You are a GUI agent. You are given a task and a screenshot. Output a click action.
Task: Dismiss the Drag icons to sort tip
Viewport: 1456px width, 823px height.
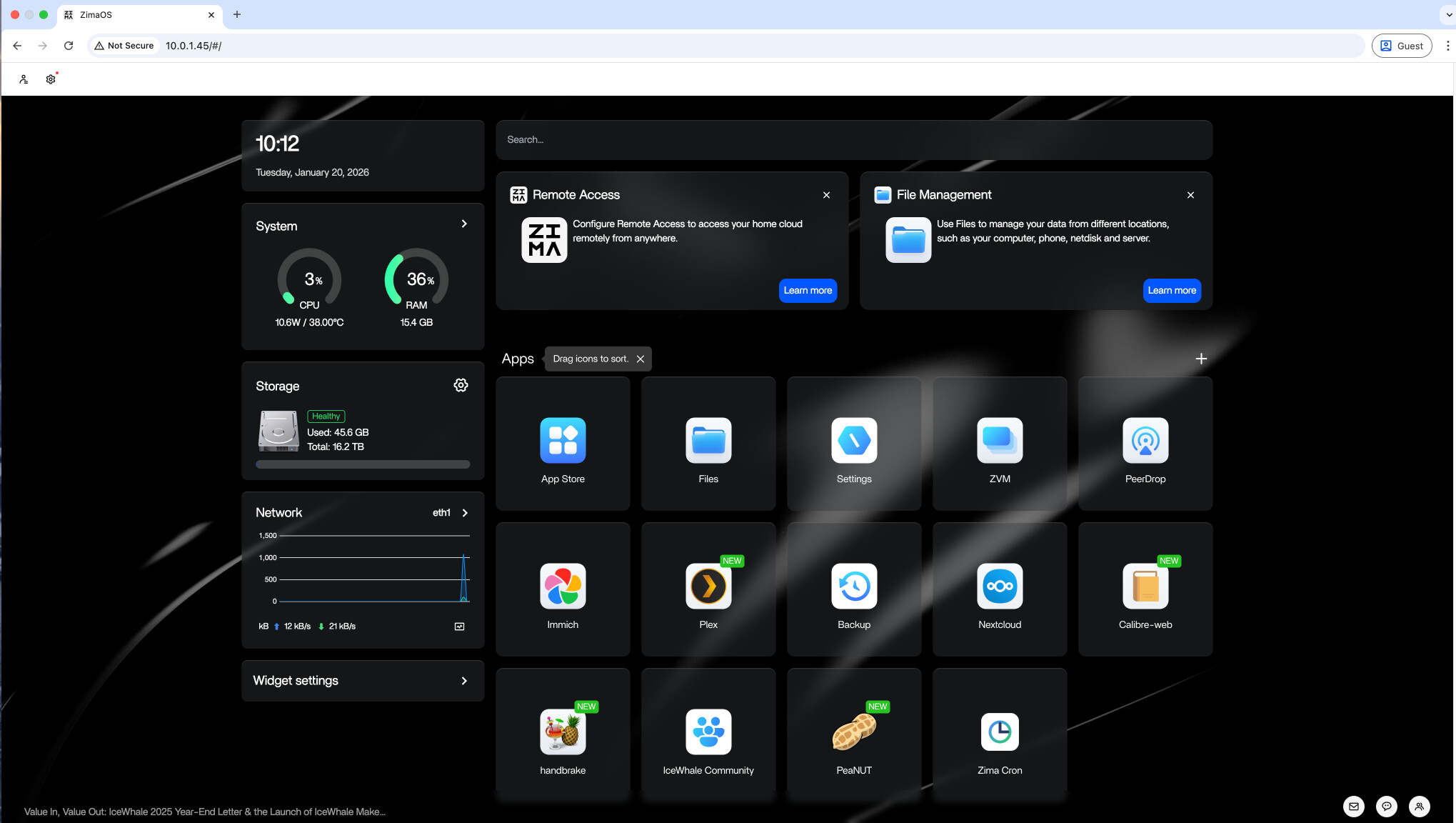(641, 359)
